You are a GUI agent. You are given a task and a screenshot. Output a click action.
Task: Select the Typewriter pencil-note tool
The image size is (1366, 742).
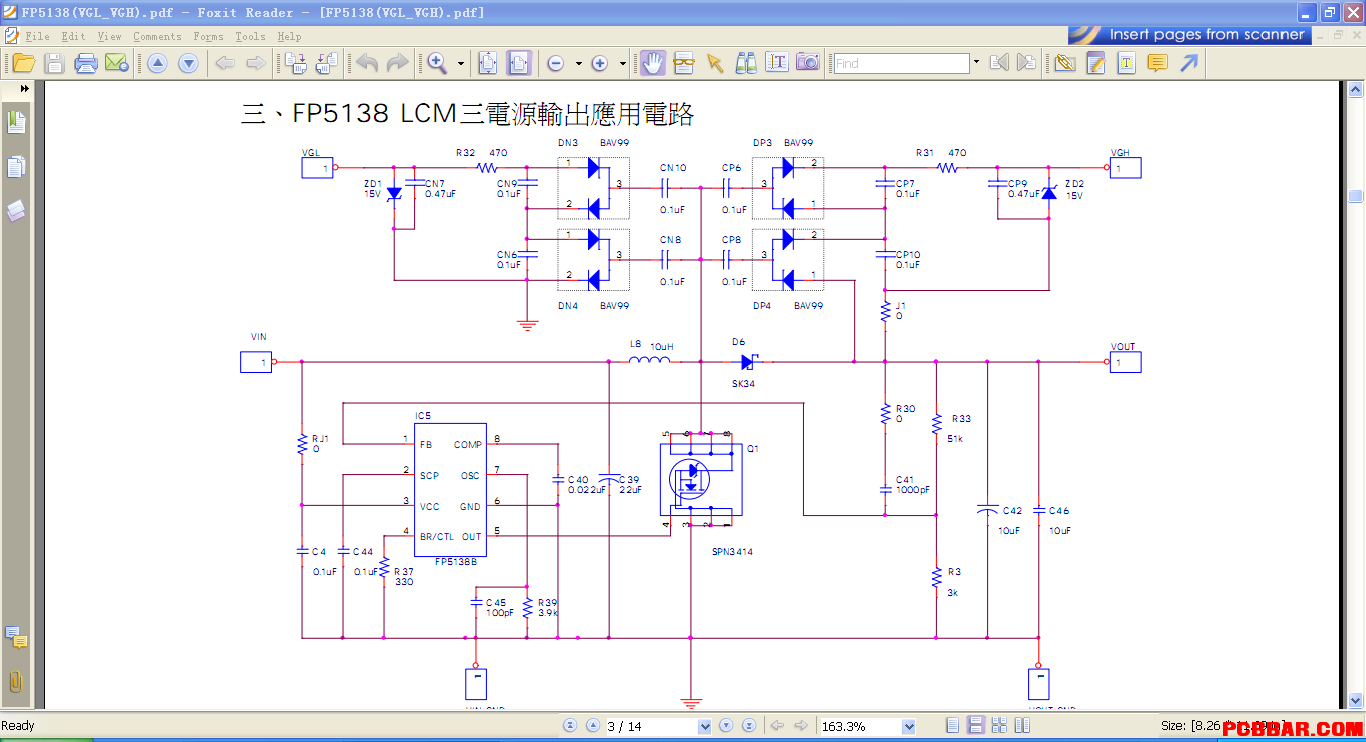[1096, 63]
